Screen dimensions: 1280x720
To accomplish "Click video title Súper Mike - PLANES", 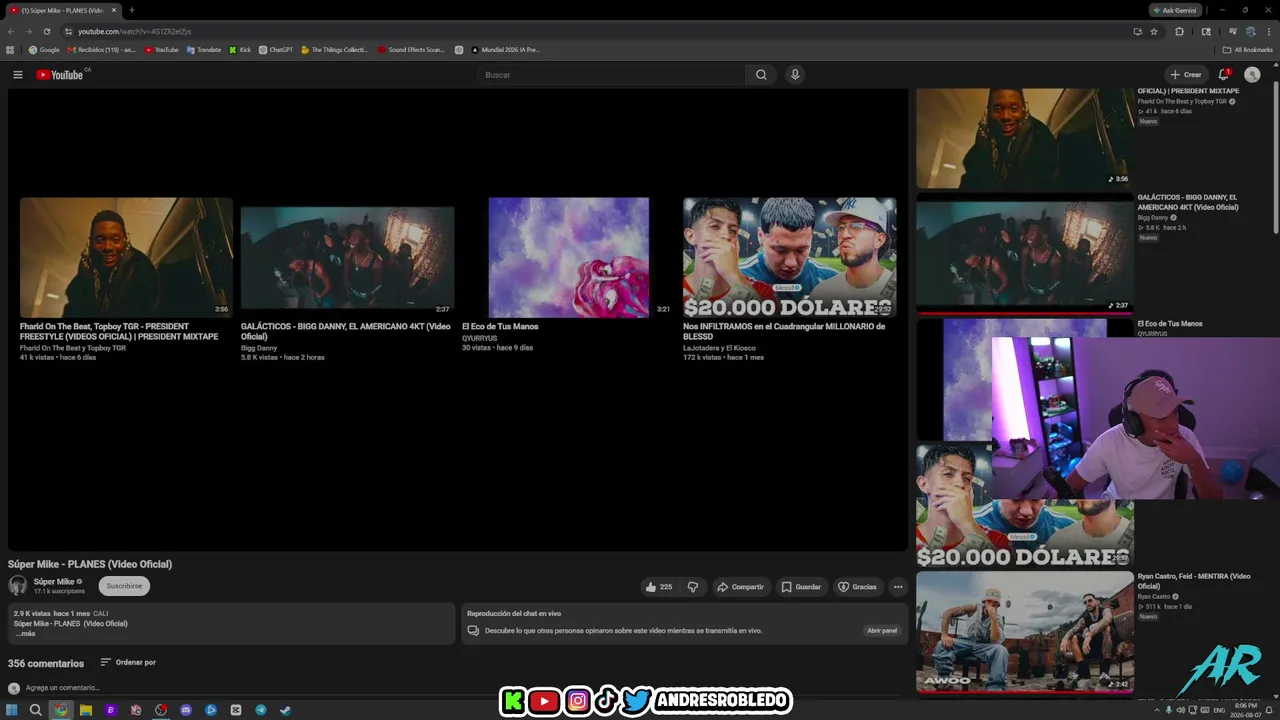I will pyautogui.click(x=90, y=564).
